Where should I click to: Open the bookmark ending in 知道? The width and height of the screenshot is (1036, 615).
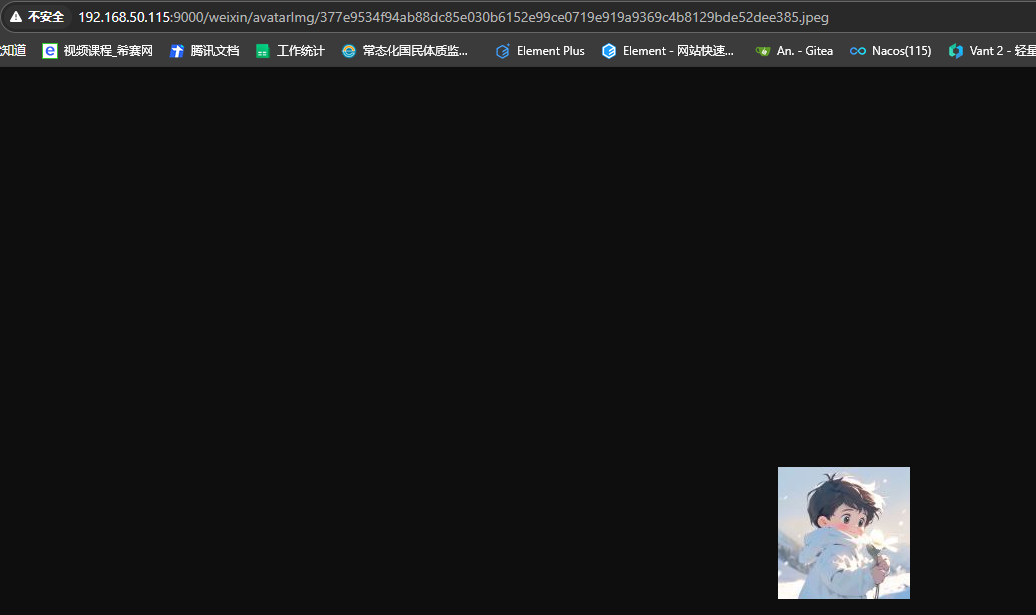click(x=13, y=51)
